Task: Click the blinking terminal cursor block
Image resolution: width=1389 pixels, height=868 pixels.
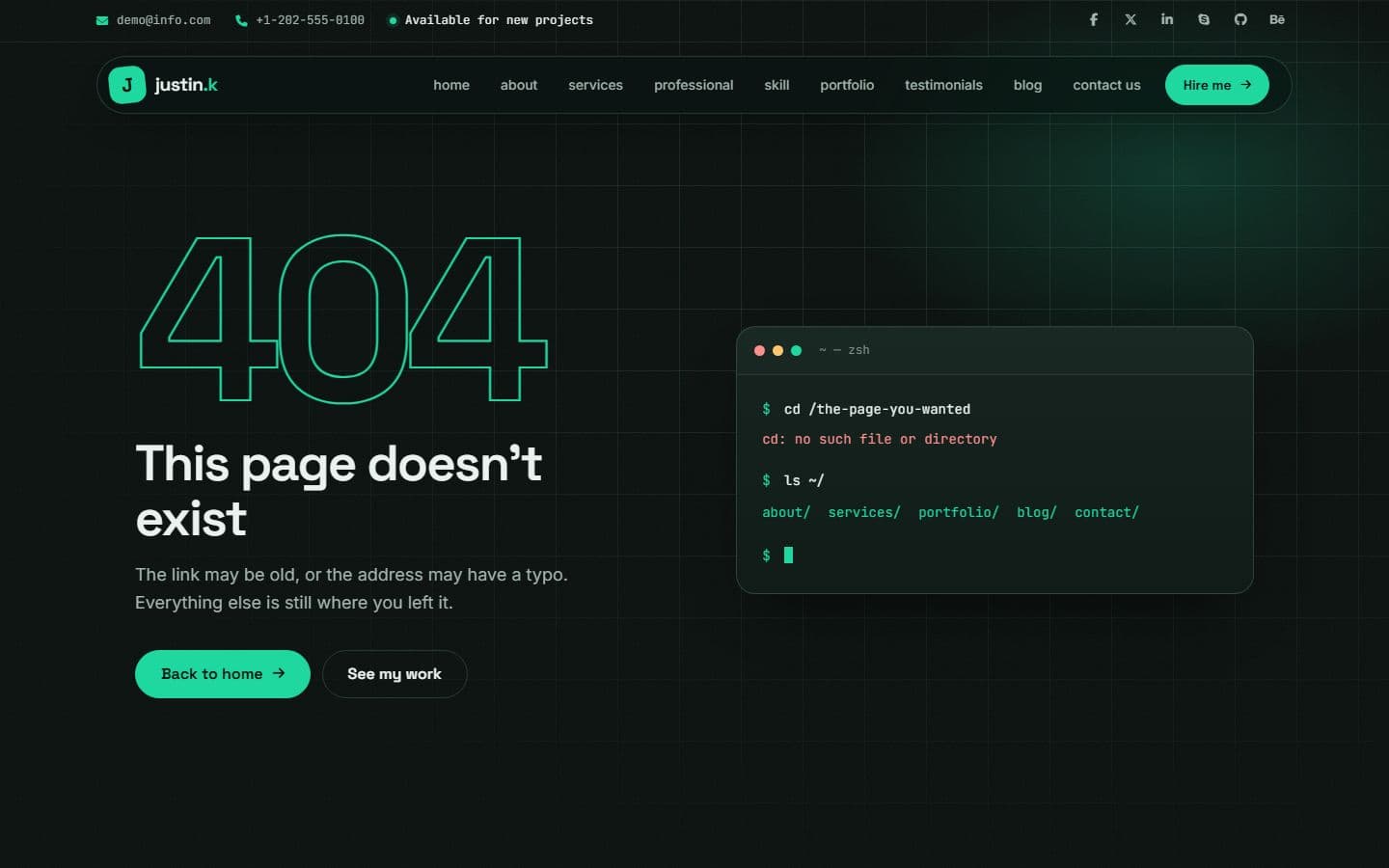Action: 788,555
